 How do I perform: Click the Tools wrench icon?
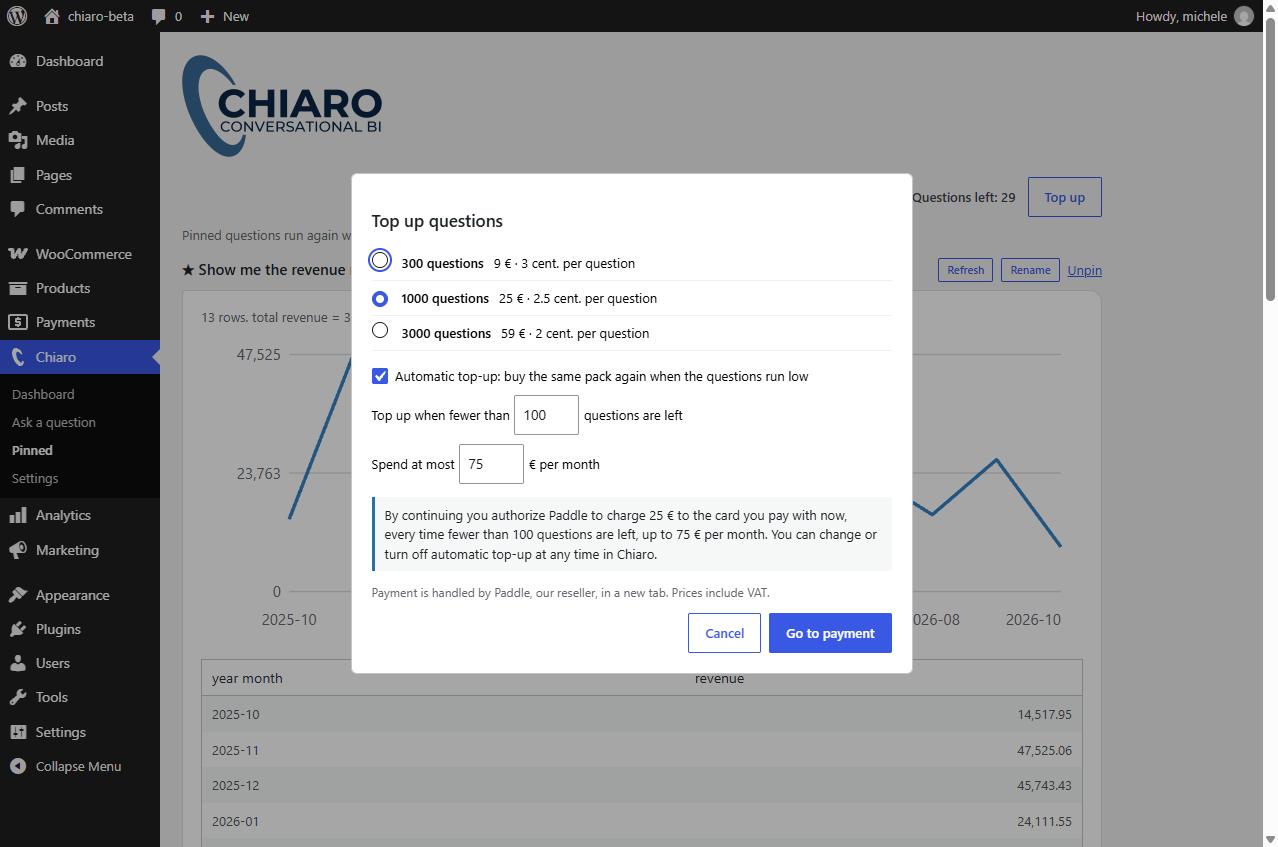pos(18,697)
